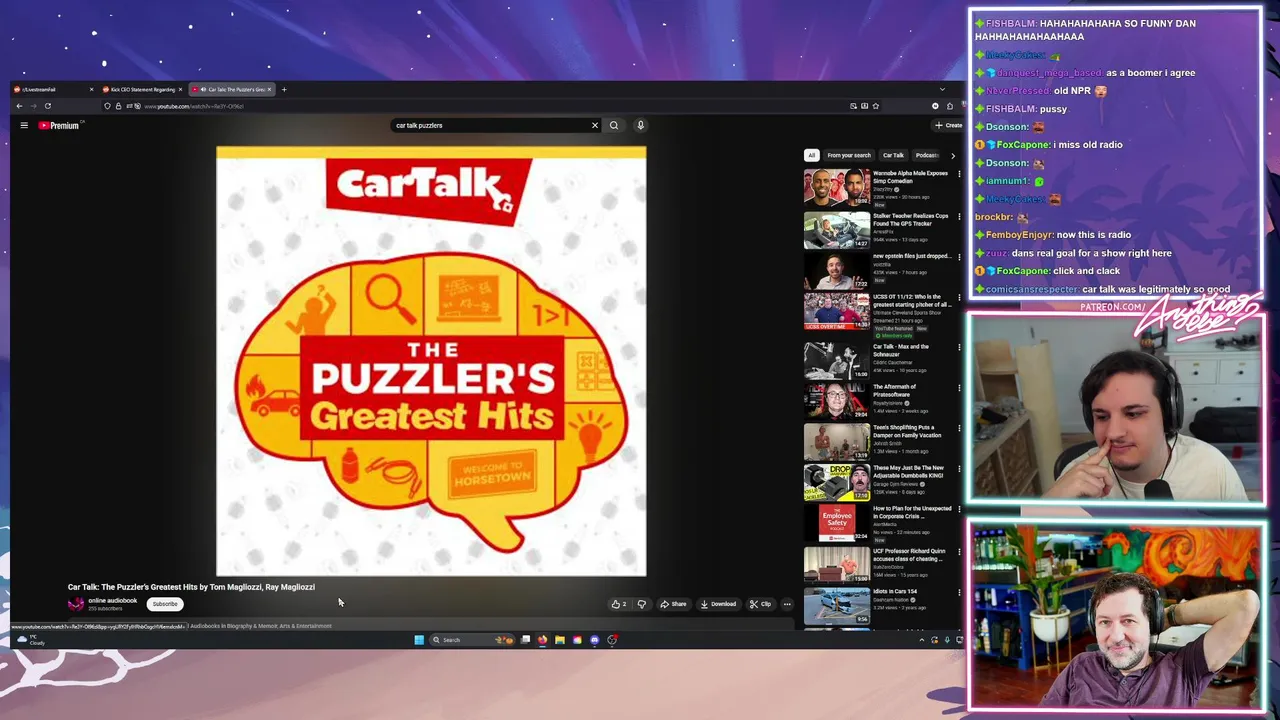
Task: Select the Car Talk Puzzler's browser tab
Action: (x=233, y=90)
